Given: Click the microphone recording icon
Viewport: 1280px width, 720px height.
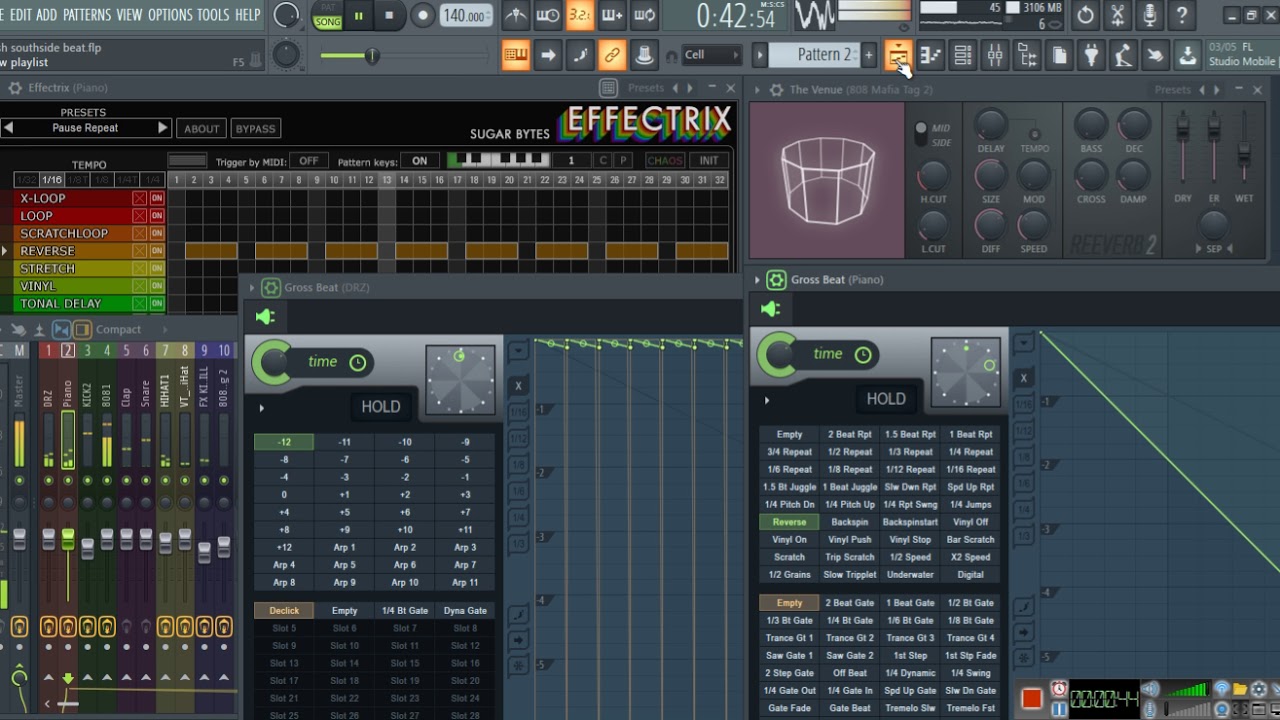Looking at the screenshot, I should coord(1150,15).
